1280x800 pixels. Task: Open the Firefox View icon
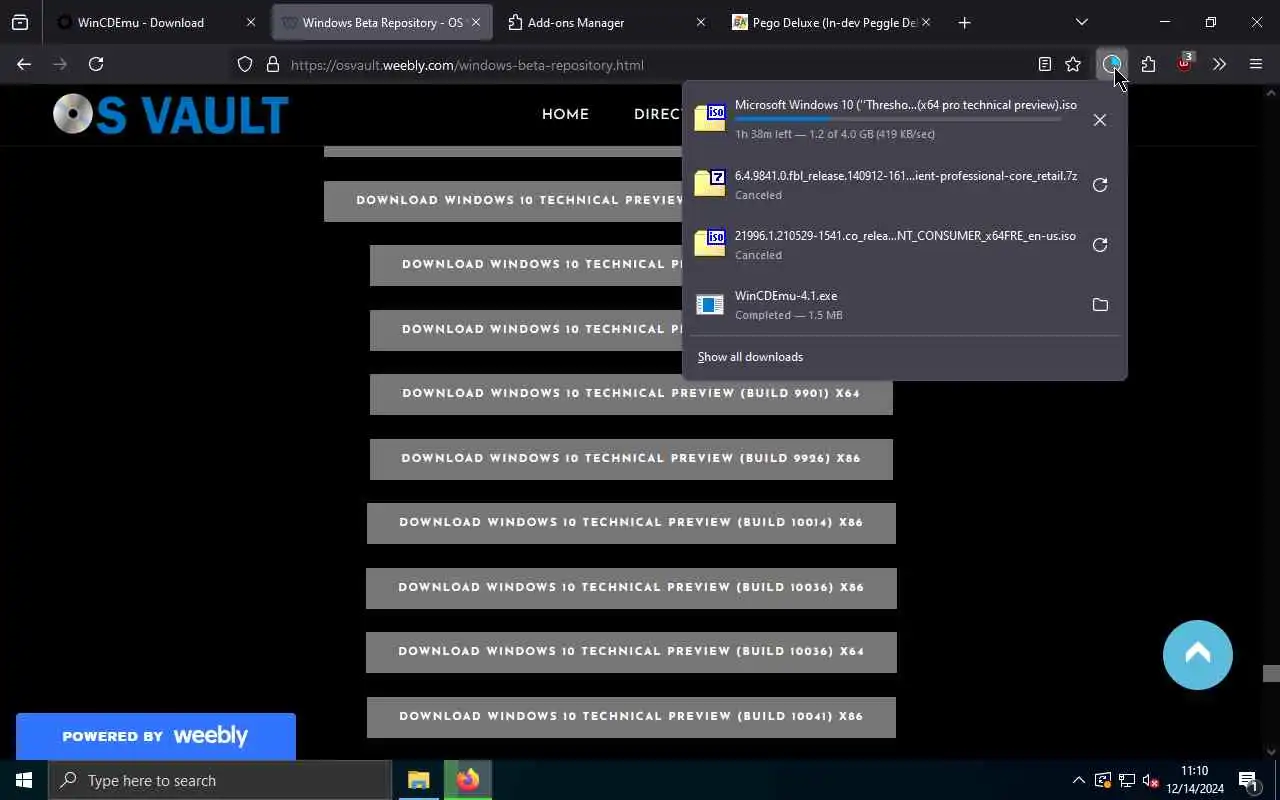tap(20, 22)
